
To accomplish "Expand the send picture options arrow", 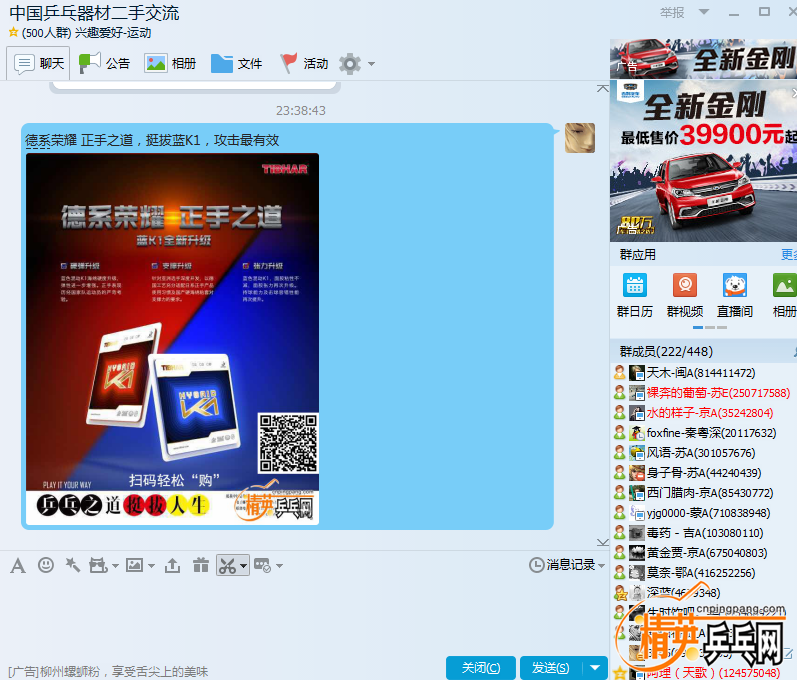I will (x=151, y=566).
